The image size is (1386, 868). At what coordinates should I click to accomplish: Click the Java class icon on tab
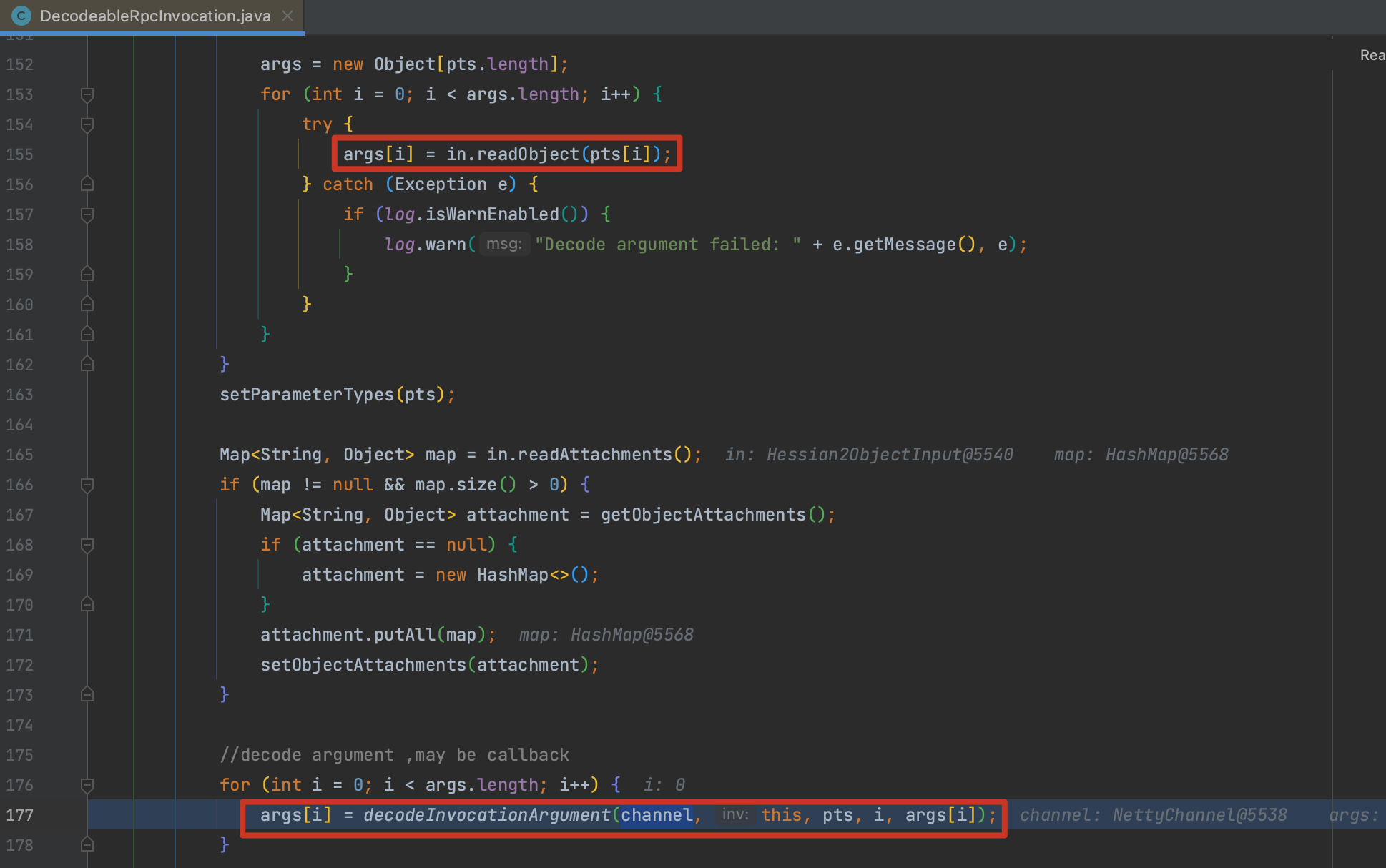(x=21, y=16)
